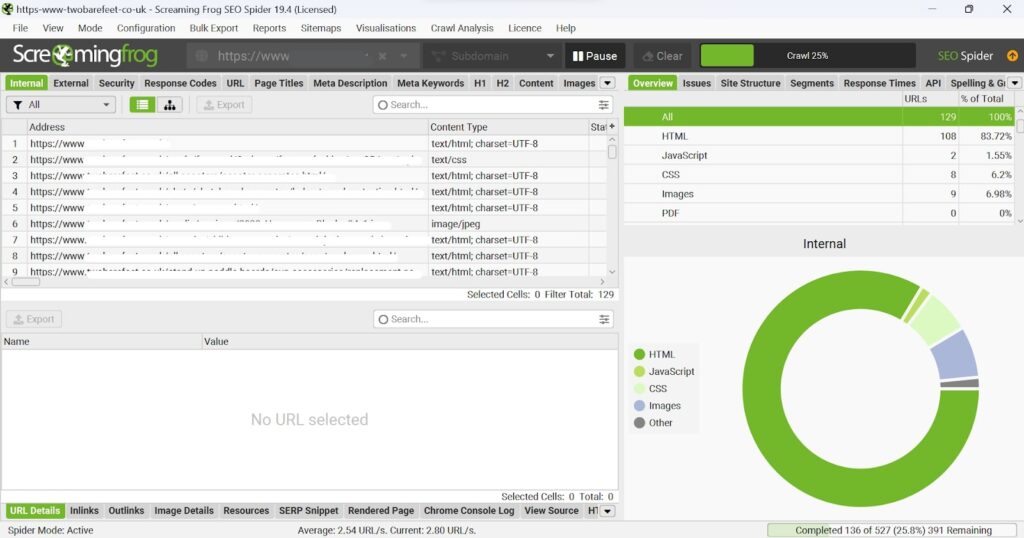This screenshot has height=538, width=1024.
Task: Switch to the Meta Description tab
Action: (x=350, y=83)
